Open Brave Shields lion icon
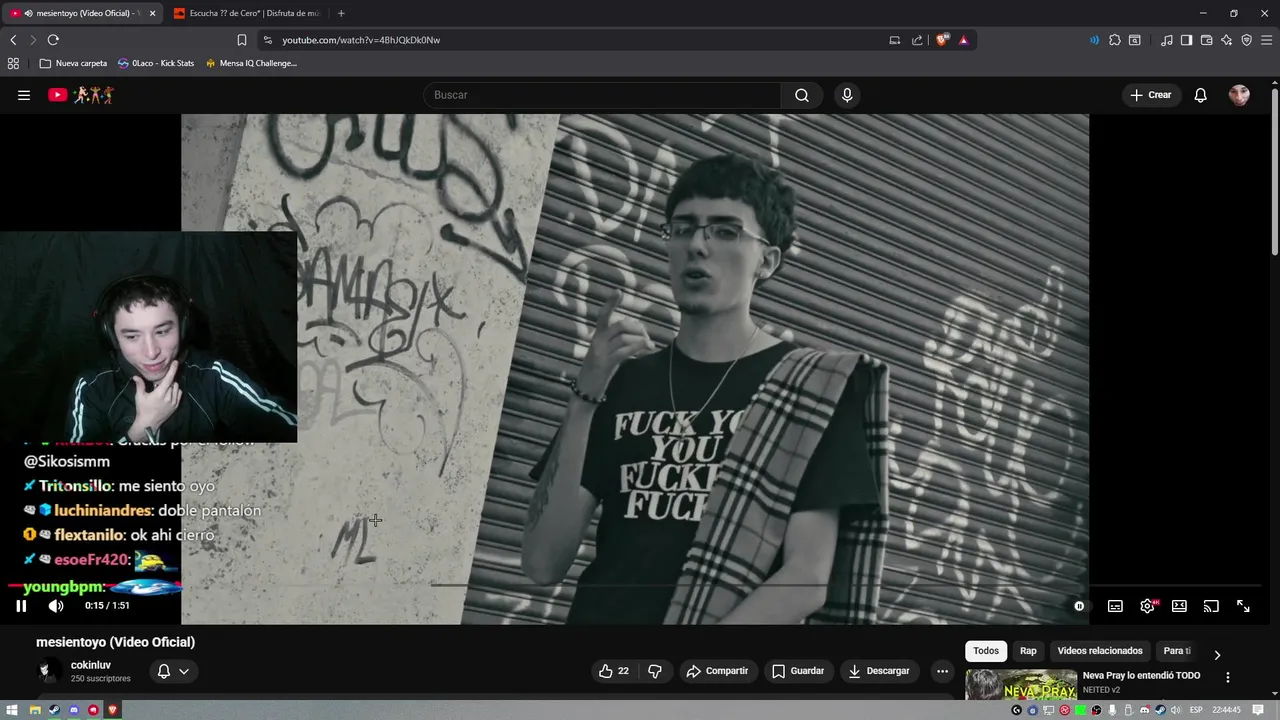The width and height of the screenshot is (1280, 720). [942, 40]
